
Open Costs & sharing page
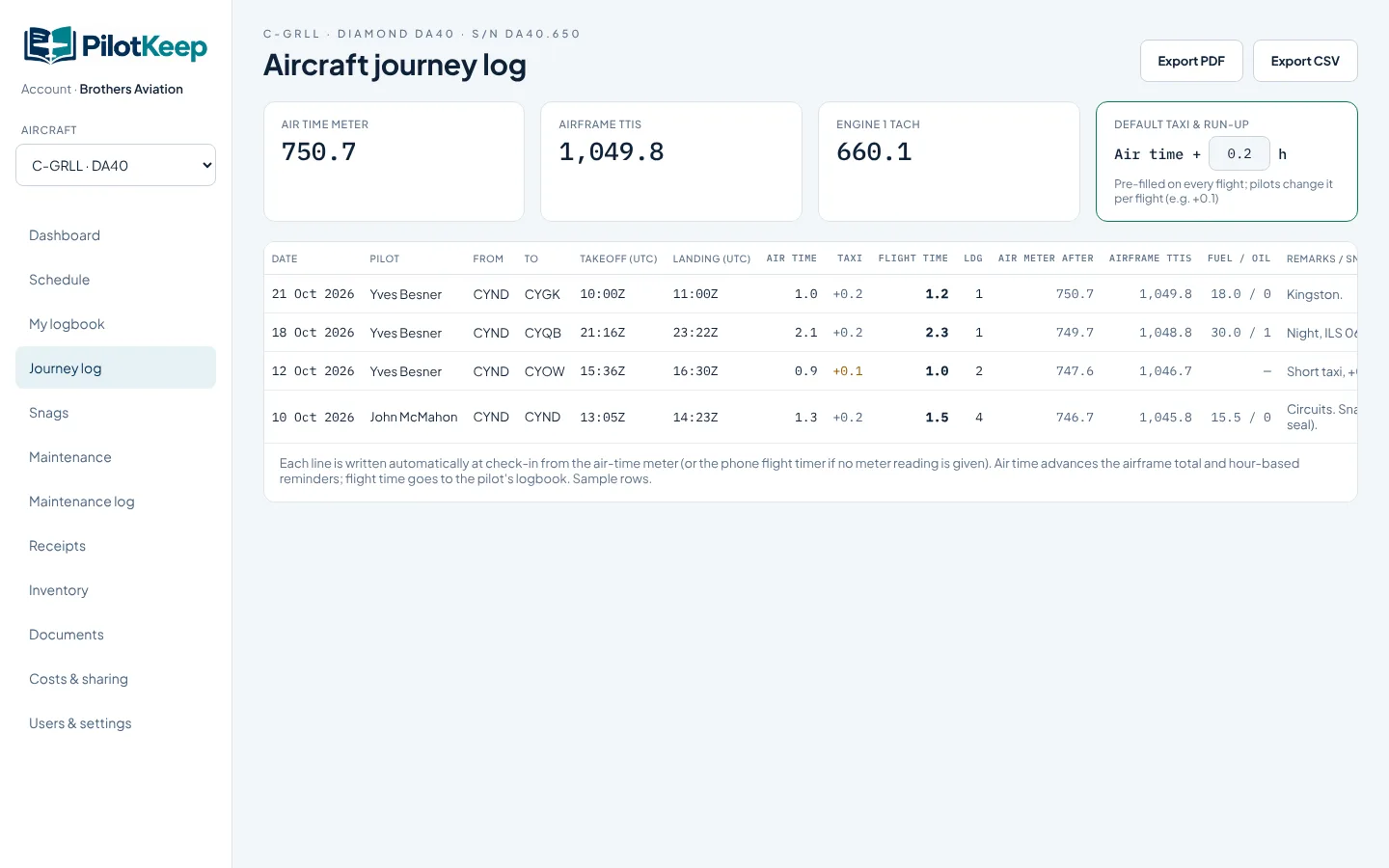pyautogui.click(x=116, y=679)
